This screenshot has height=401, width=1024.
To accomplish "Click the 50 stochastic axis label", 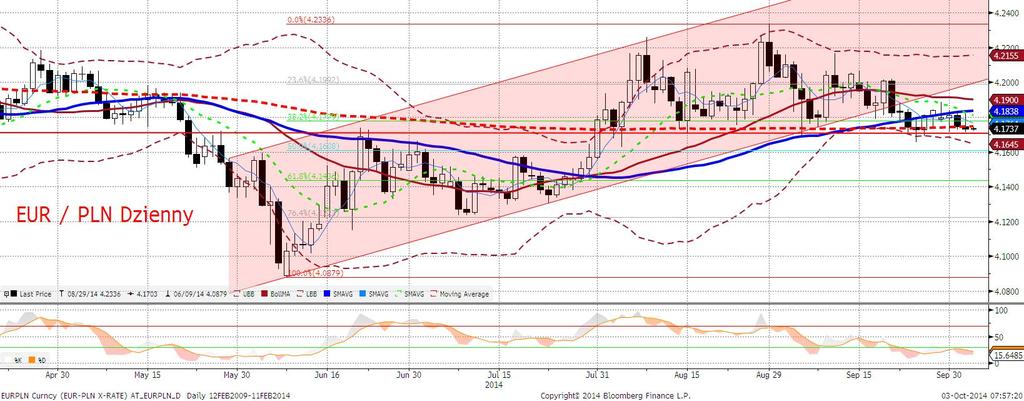I will (x=997, y=338).
